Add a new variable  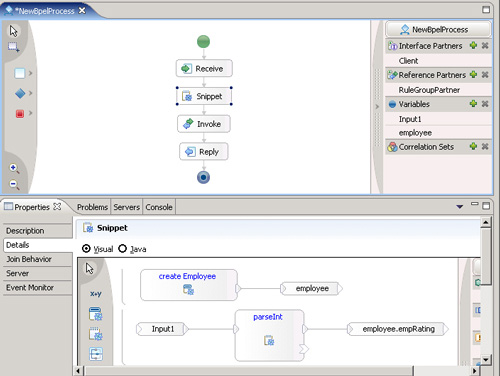(473, 104)
